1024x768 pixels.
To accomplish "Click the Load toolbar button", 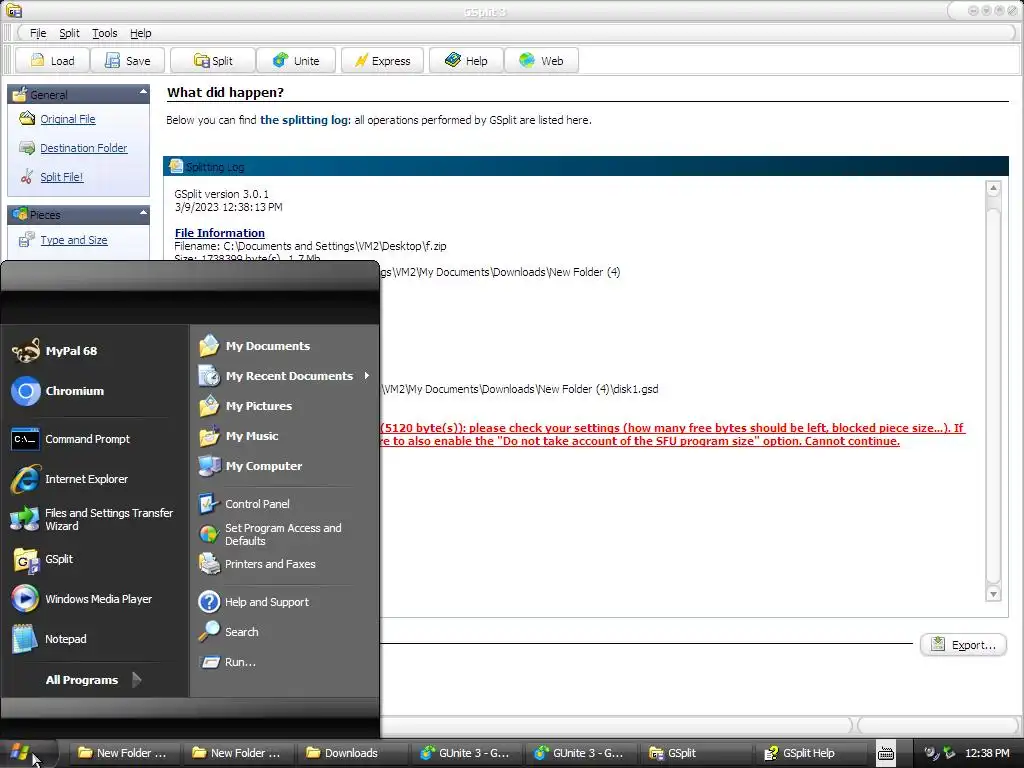I will pyautogui.click(x=53, y=61).
